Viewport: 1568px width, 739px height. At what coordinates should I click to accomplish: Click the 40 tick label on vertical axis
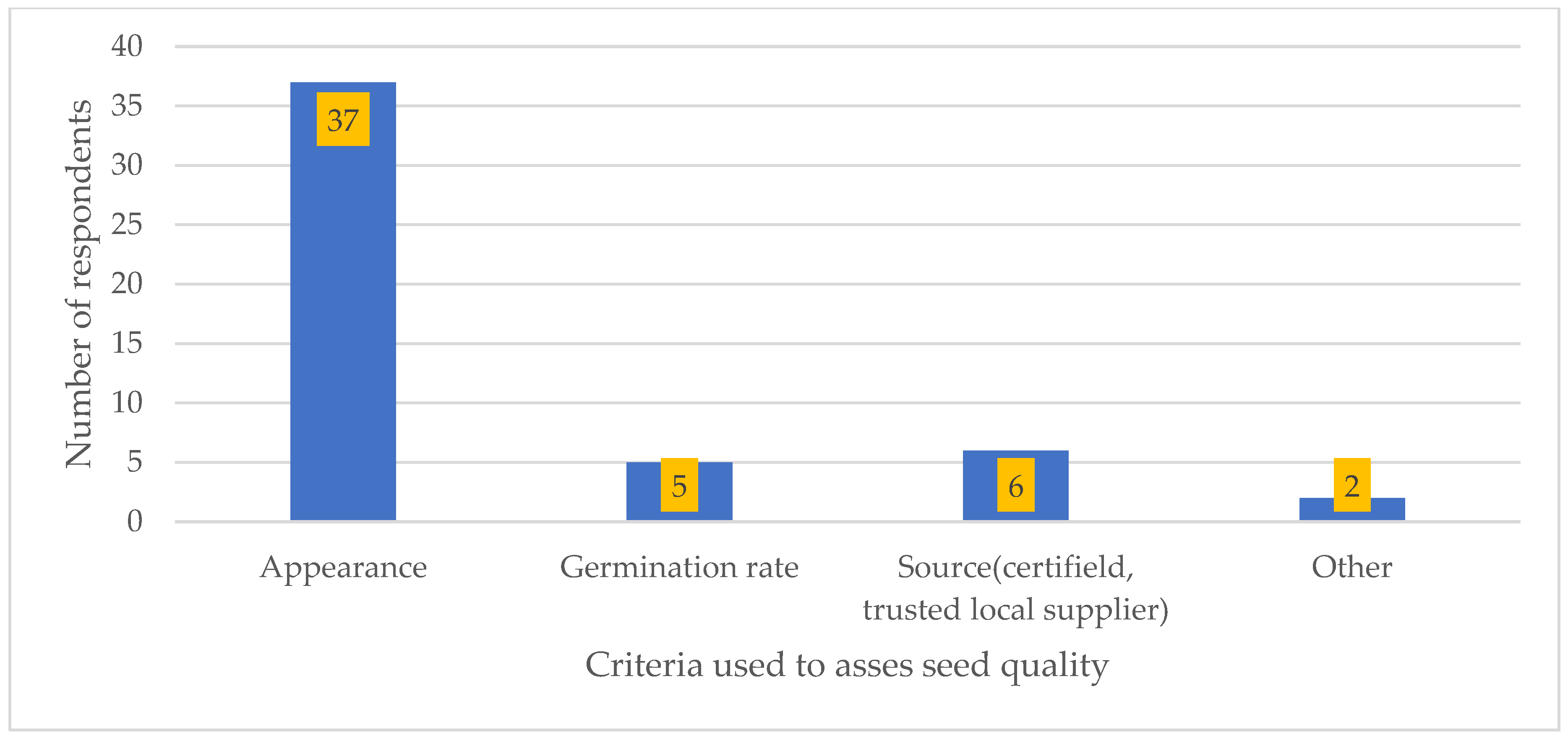pos(127,46)
